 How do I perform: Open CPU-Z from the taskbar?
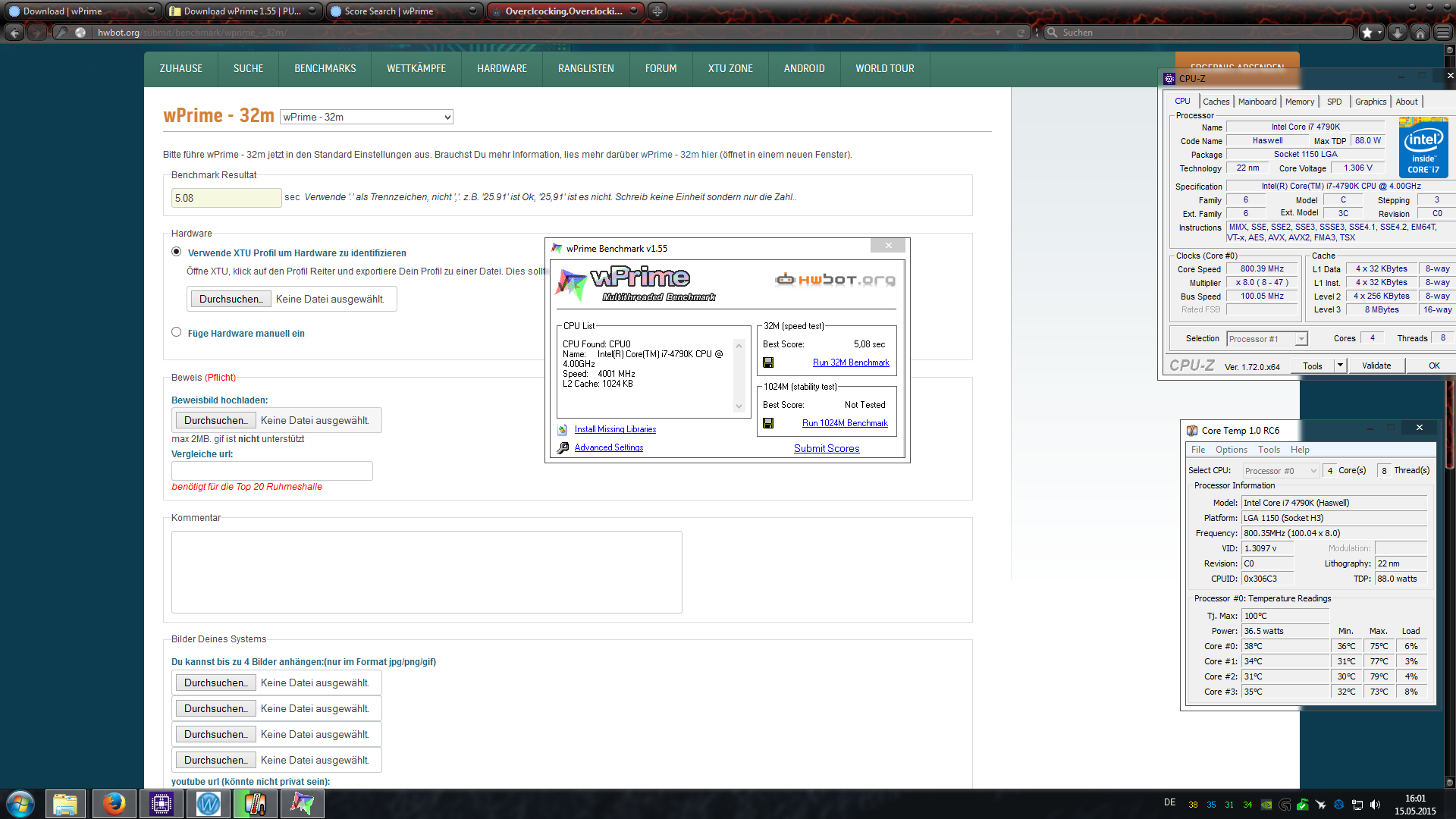pos(162,804)
